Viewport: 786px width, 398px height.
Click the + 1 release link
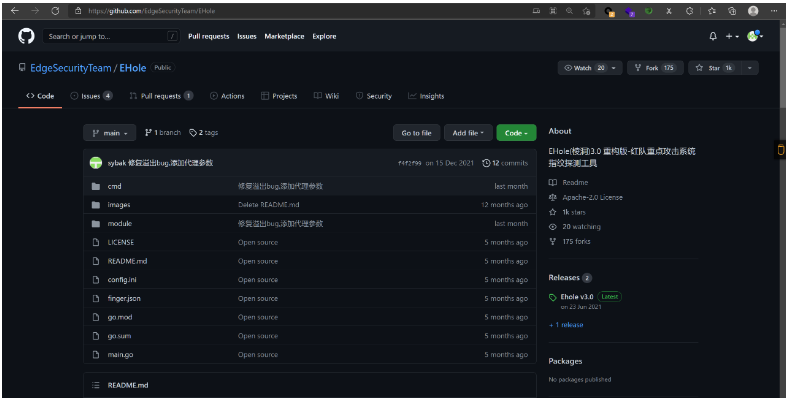566,325
